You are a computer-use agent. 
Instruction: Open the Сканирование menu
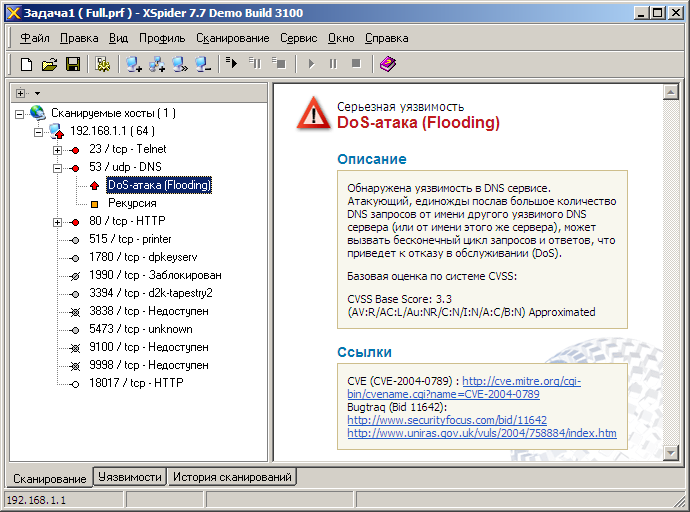(x=233, y=38)
